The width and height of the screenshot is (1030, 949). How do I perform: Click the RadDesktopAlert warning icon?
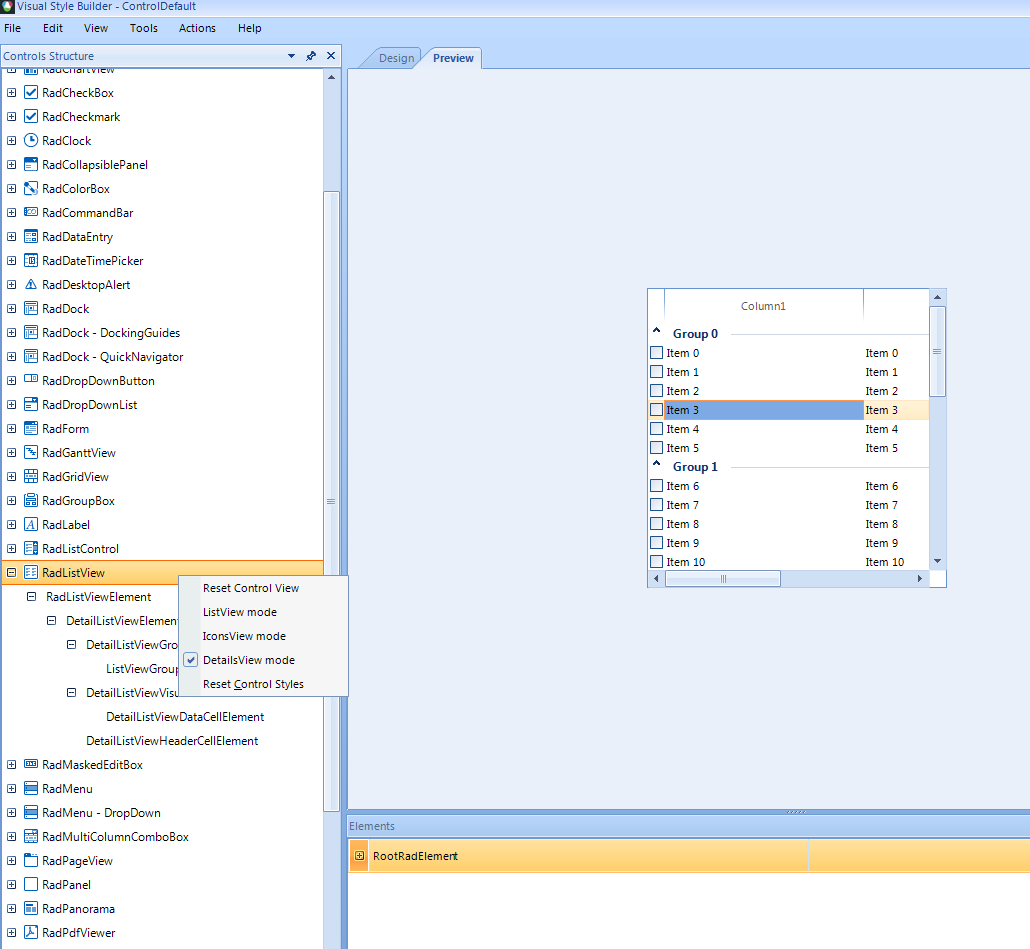(31, 284)
